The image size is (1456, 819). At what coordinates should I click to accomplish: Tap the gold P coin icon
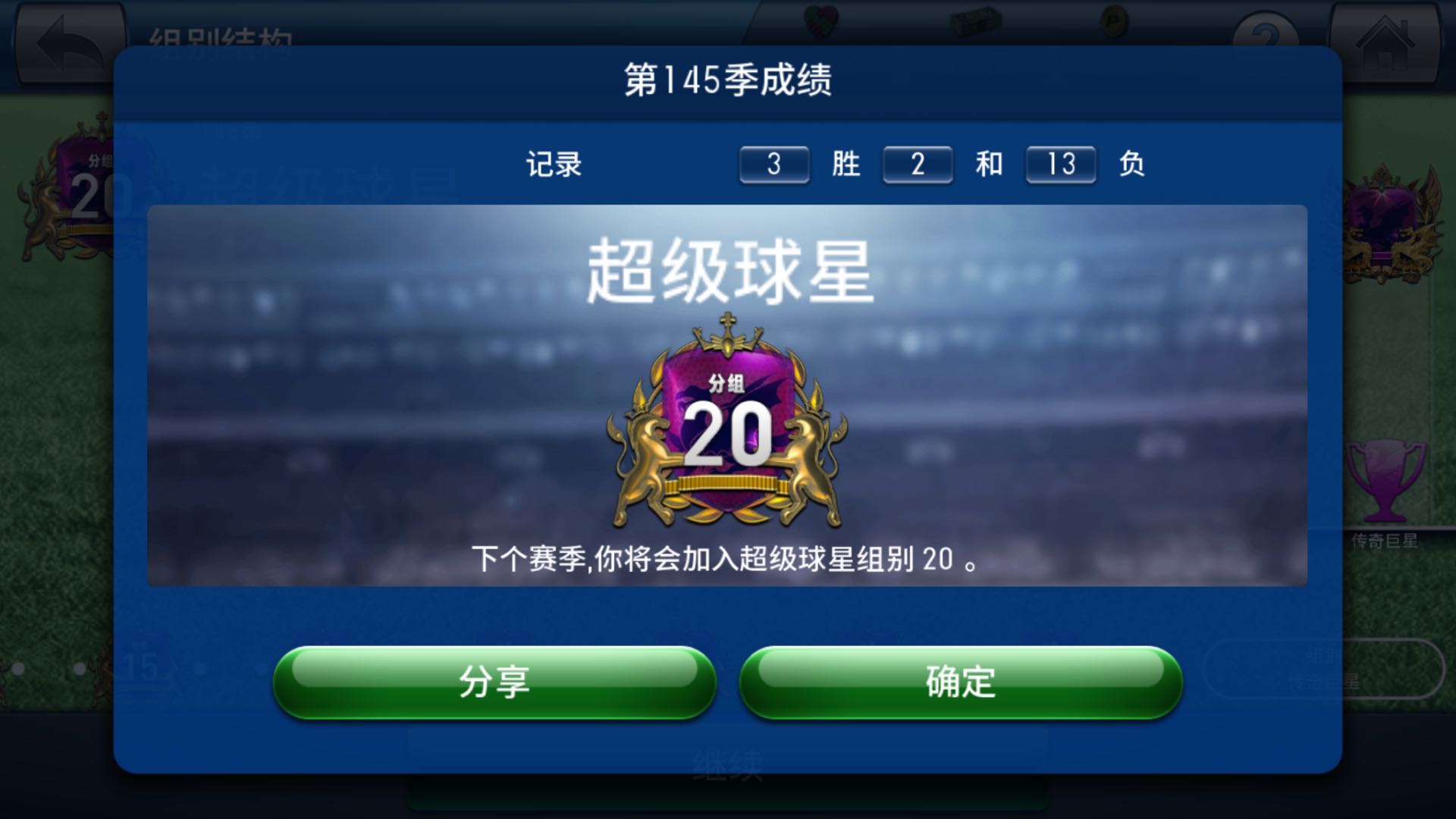(1114, 20)
